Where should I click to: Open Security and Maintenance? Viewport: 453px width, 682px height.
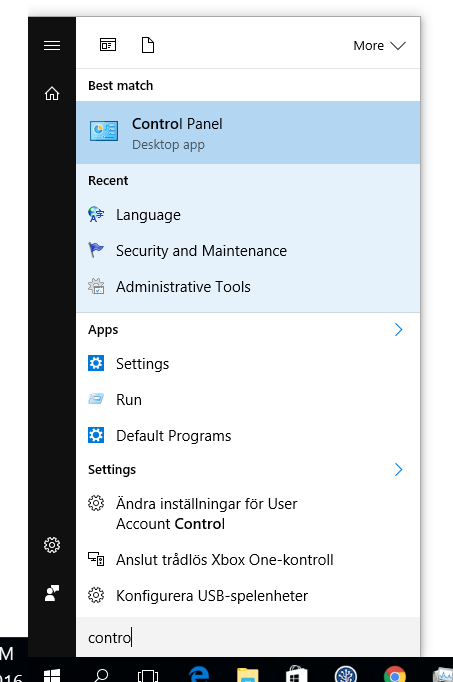(x=248, y=251)
